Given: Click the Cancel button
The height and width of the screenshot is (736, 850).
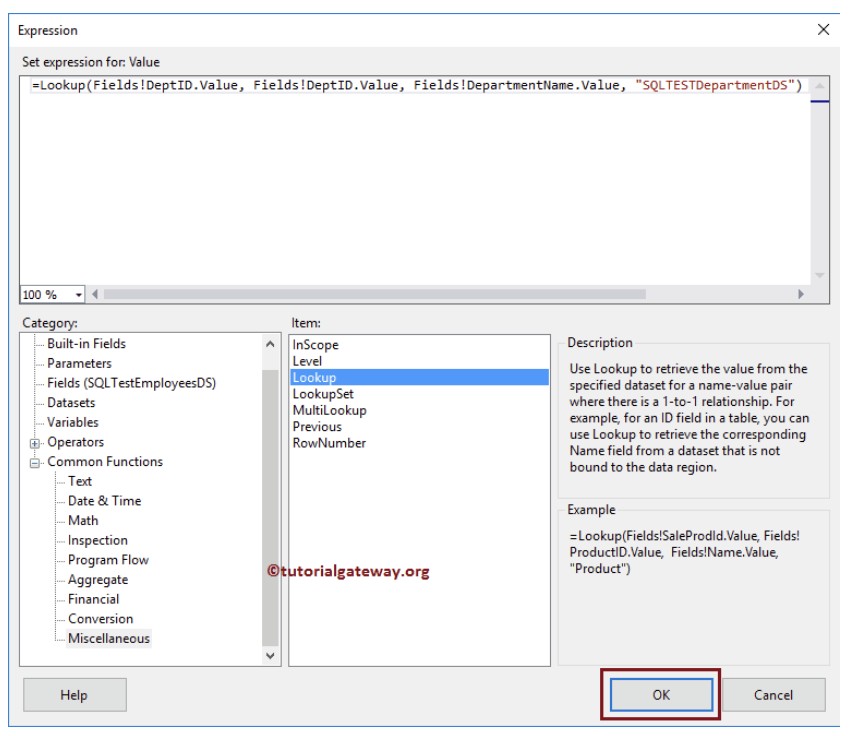Looking at the screenshot, I should coord(773,694).
